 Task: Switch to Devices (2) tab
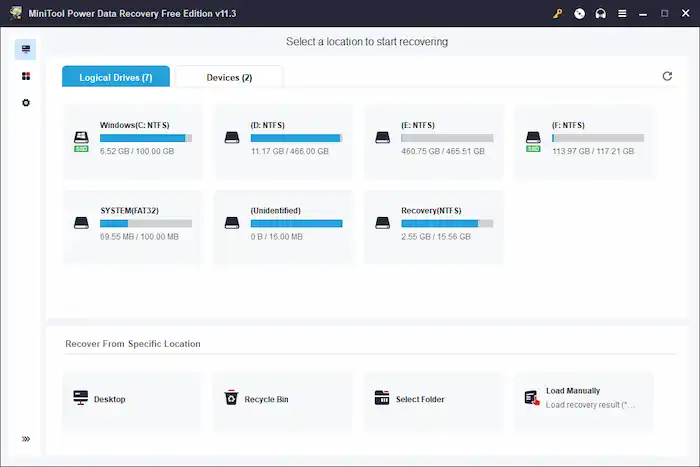(x=229, y=77)
